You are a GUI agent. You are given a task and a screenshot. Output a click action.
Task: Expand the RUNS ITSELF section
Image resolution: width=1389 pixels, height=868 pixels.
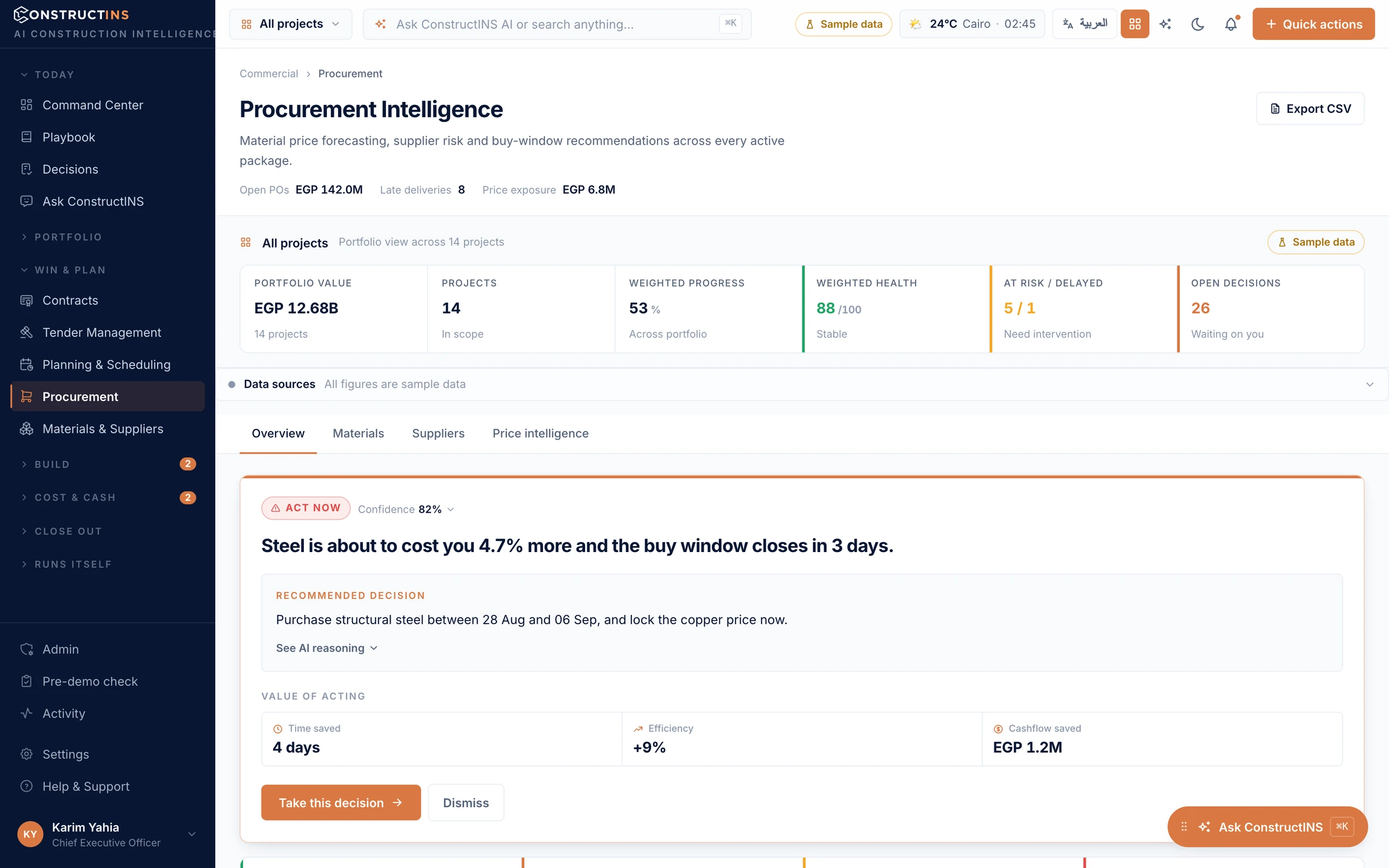click(67, 564)
